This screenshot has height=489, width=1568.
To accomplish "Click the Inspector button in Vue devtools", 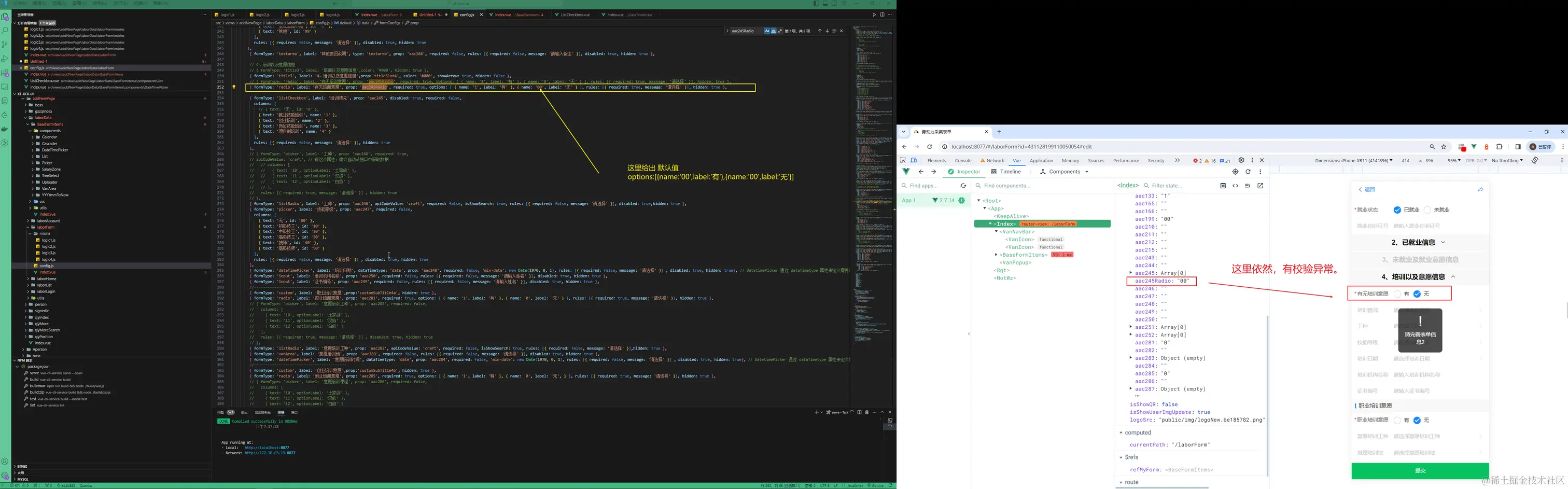I will tap(963, 172).
